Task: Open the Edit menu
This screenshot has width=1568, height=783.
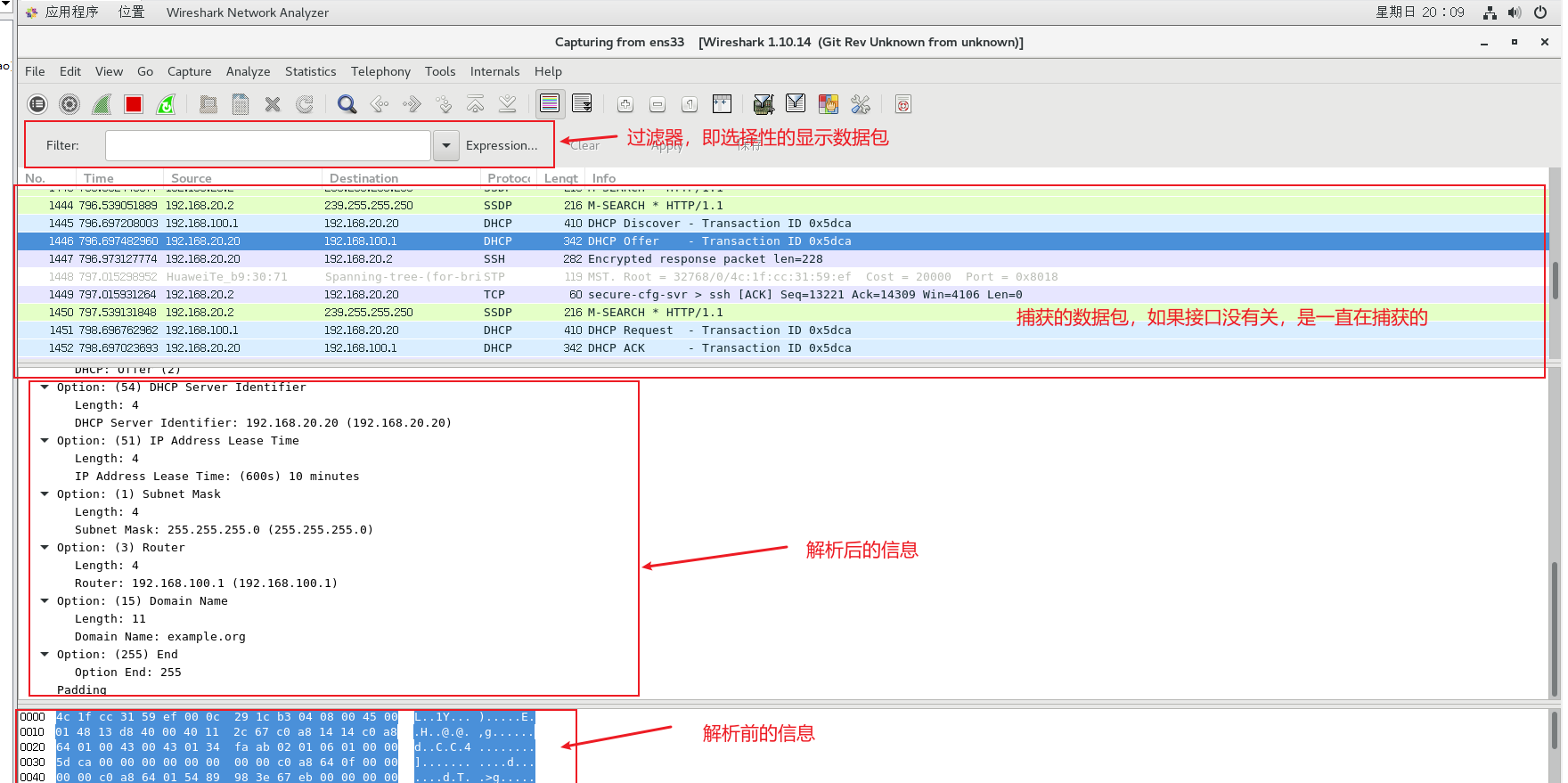Action: 70,71
